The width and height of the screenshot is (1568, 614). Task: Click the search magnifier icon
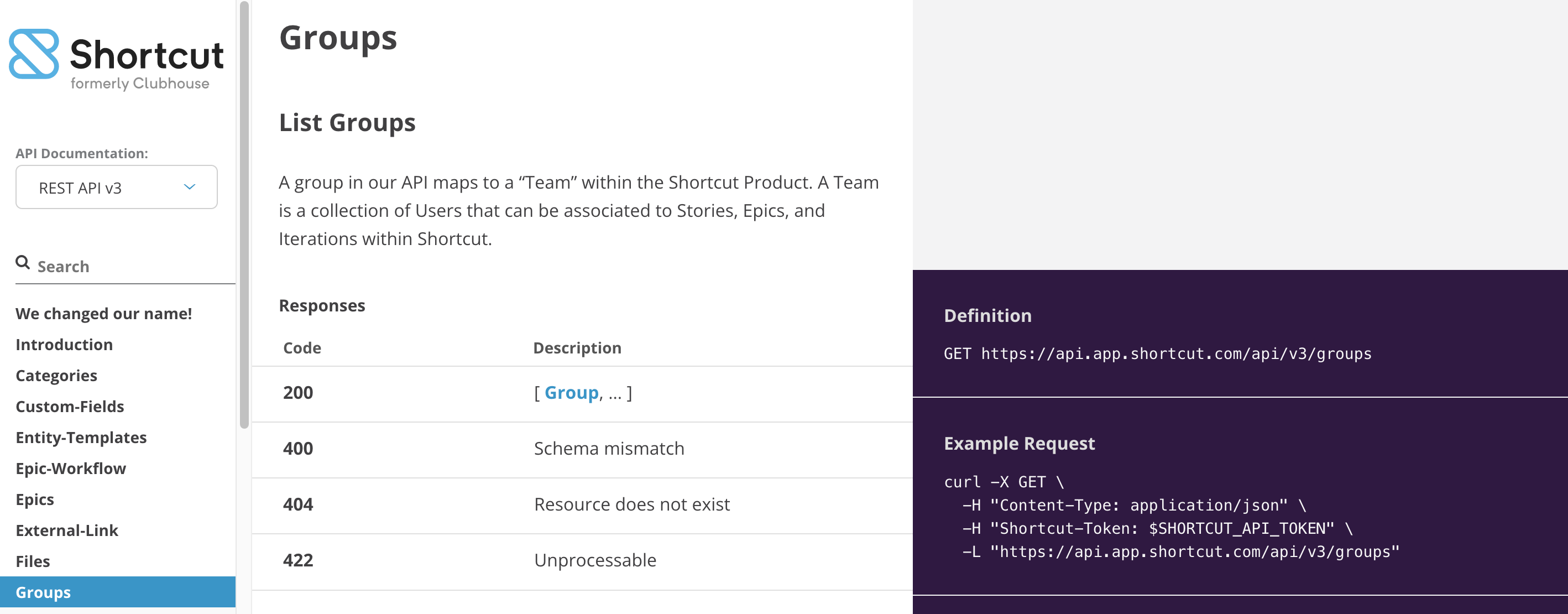pos(23,263)
